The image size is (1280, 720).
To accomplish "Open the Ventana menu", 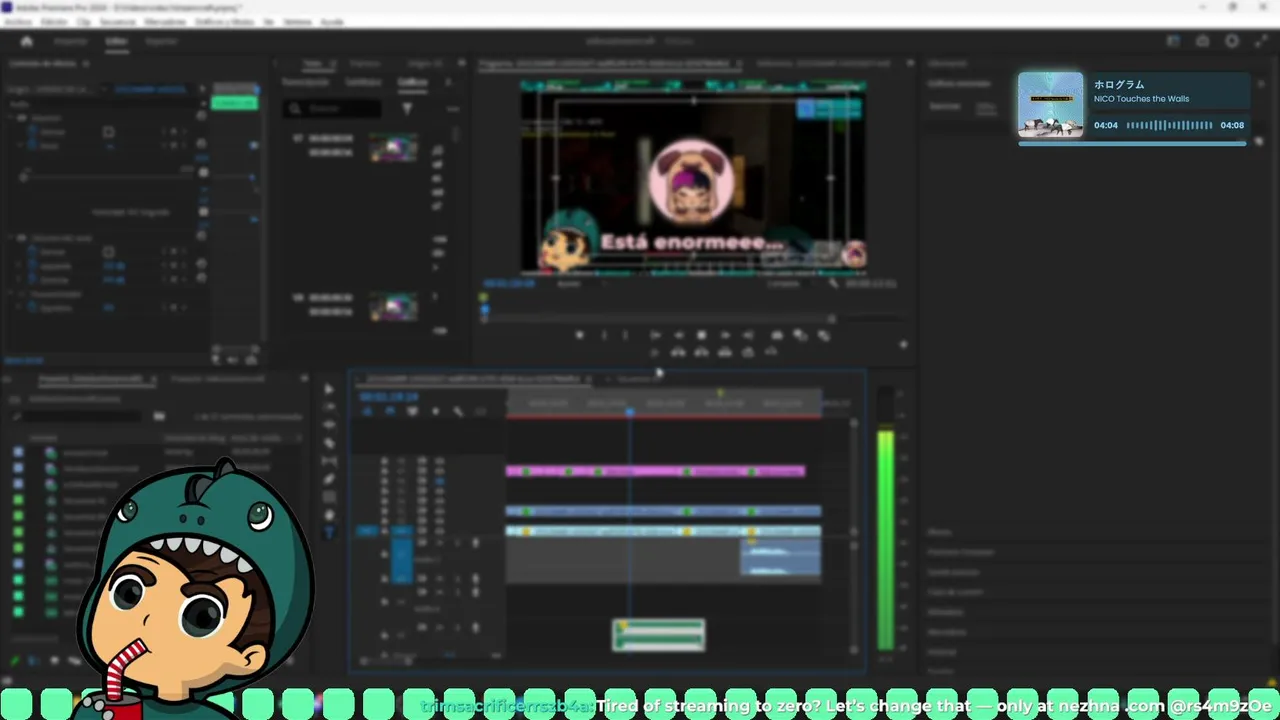I will pos(298,21).
